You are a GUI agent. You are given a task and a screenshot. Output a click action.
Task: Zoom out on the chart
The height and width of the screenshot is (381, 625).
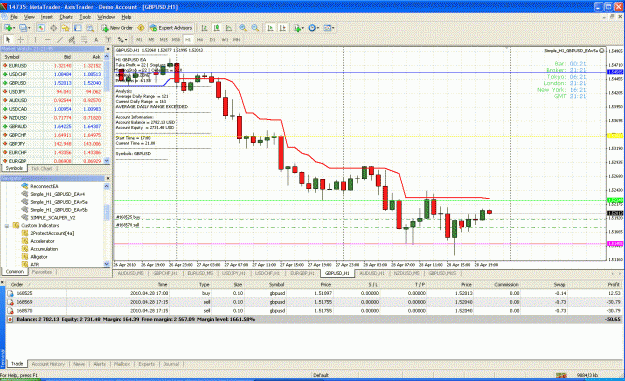(x=255, y=28)
